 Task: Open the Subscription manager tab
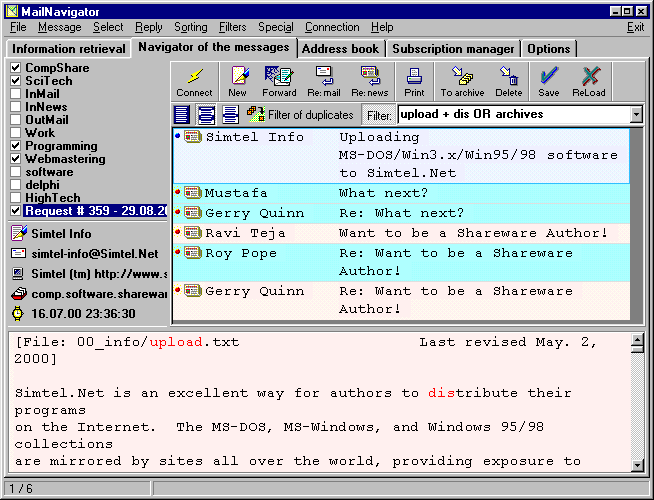[x=453, y=48]
